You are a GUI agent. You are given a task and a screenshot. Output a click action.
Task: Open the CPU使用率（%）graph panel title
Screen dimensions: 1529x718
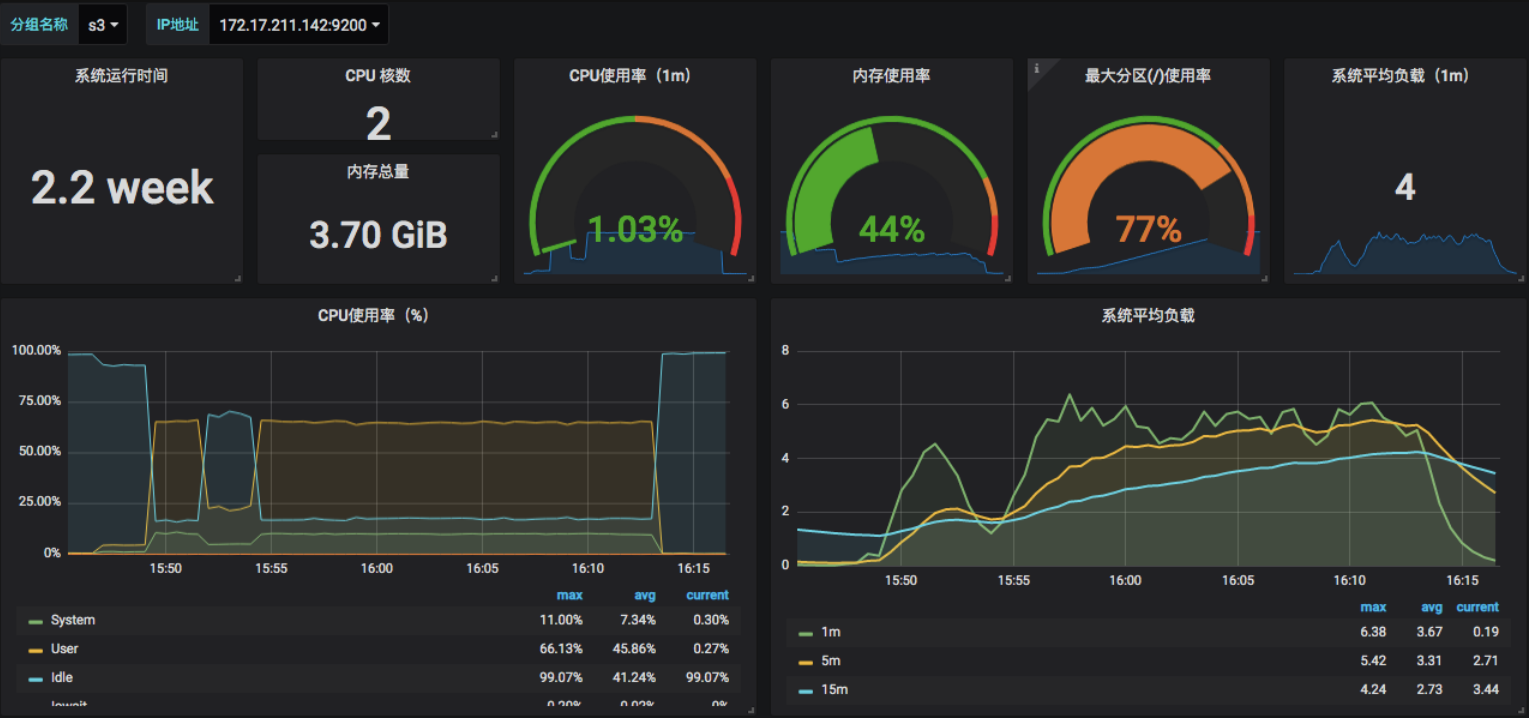(x=378, y=315)
